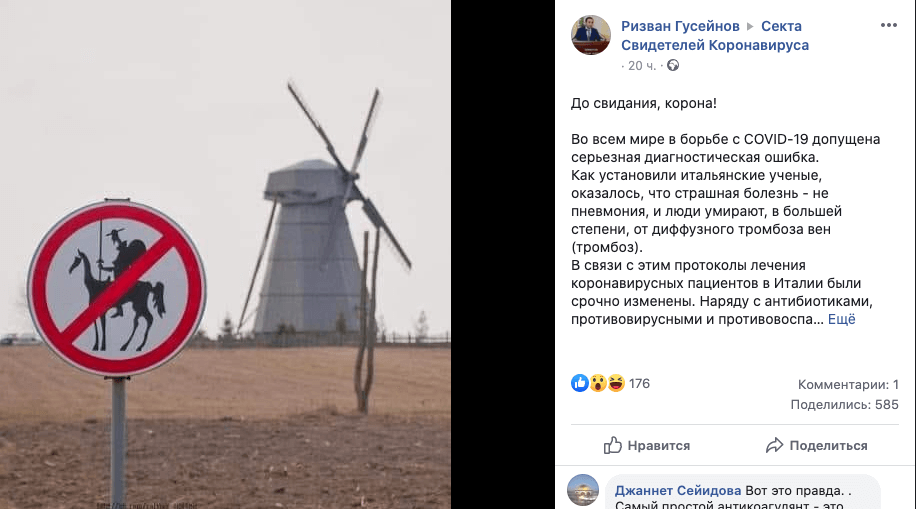Expand post text with Ещё link
The image size is (916, 509).
(x=841, y=319)
